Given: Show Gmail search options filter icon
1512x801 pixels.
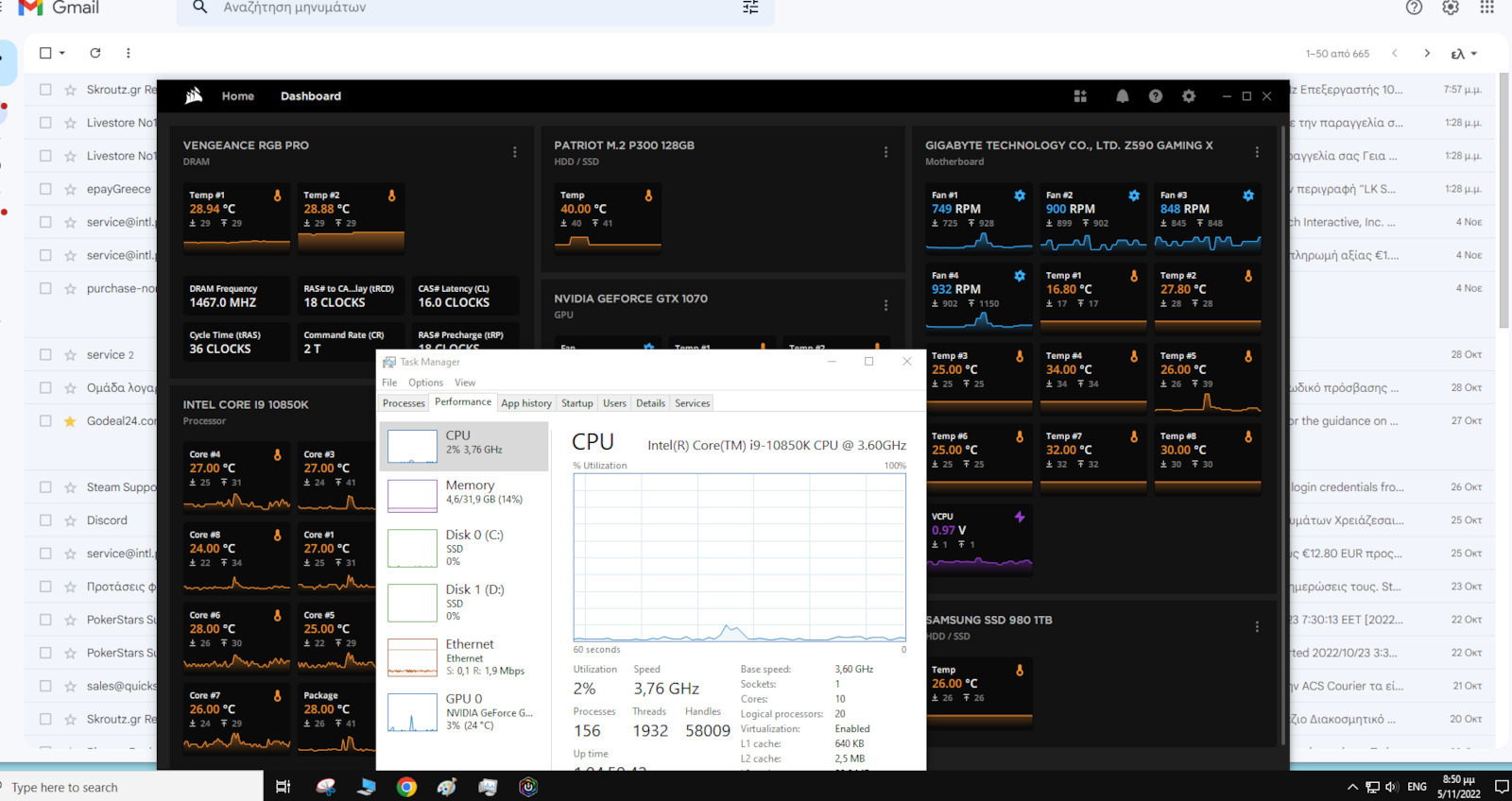Looking at the screenshot, I should [x=750, y=8].
